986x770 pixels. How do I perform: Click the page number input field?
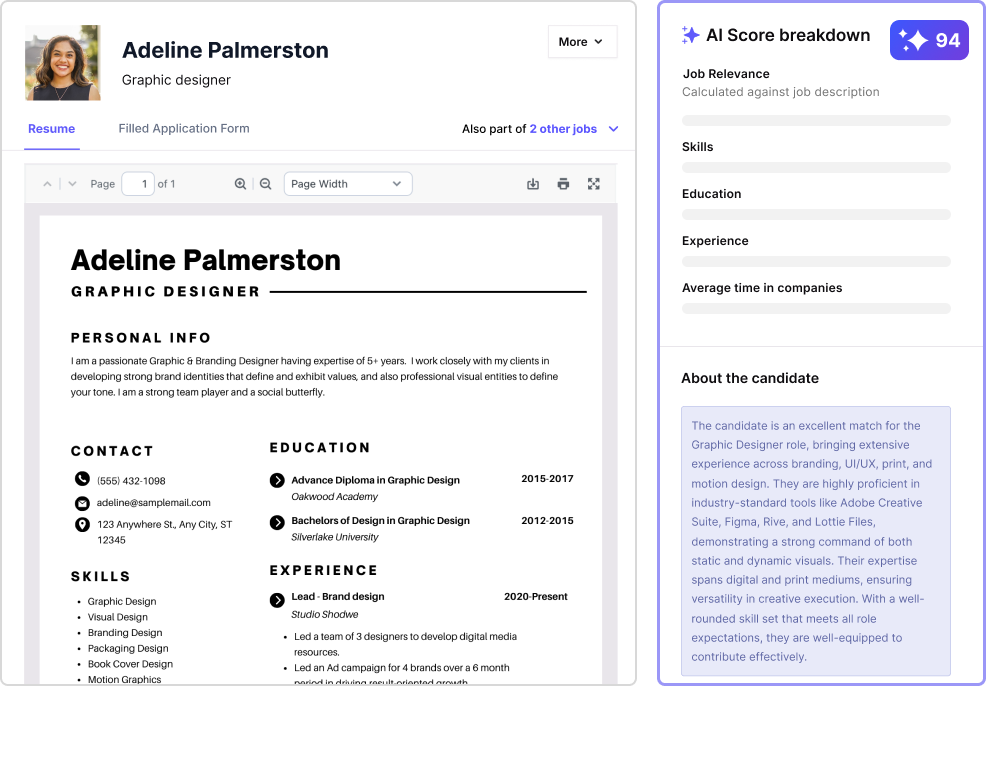[138, 184]
